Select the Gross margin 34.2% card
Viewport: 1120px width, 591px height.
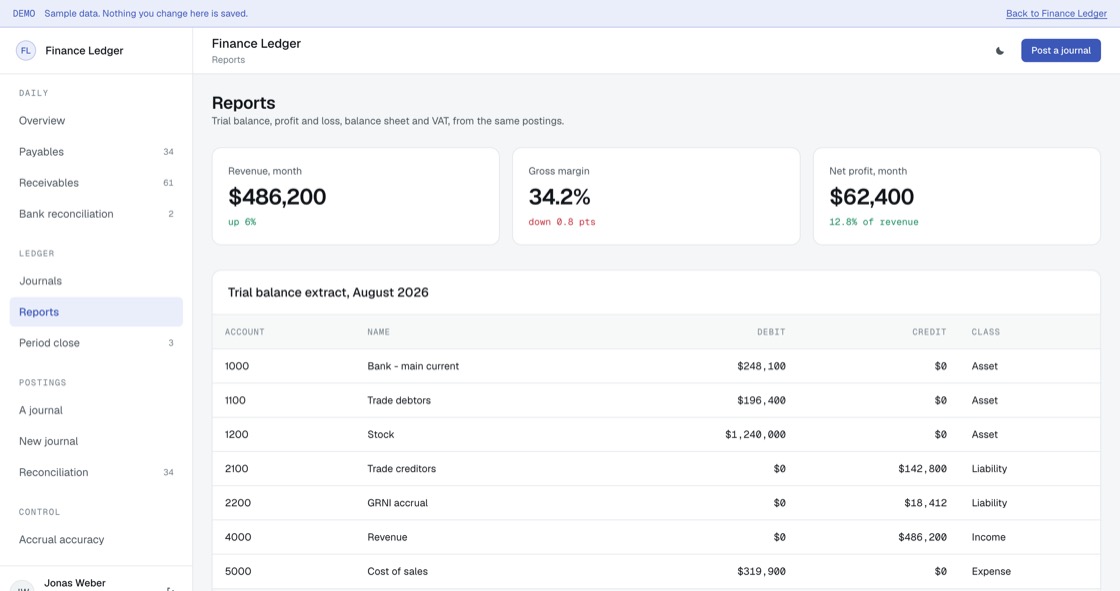tap(656, 197)
